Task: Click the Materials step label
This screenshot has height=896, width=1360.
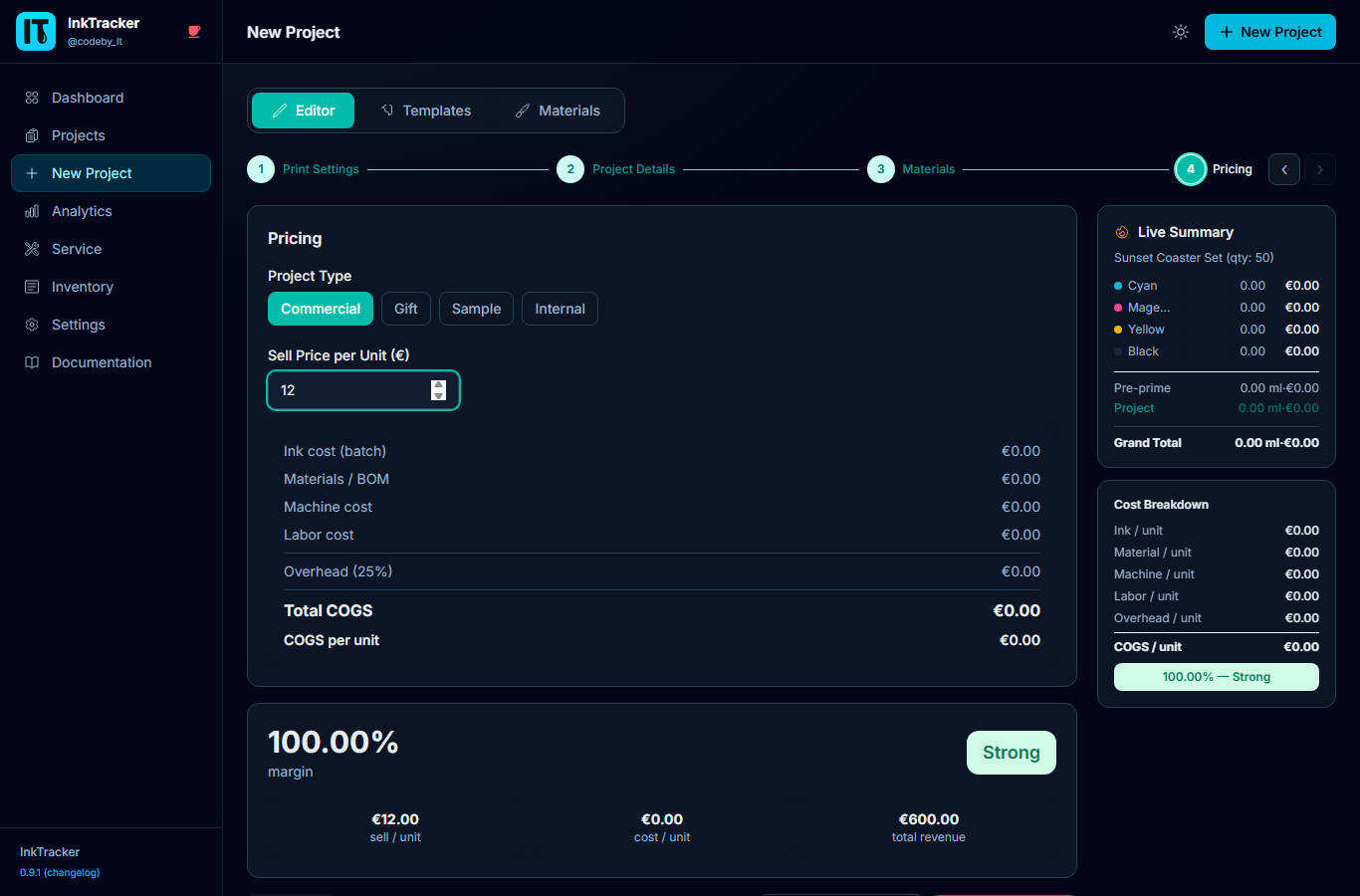Action: pyautogui.click(x=929, y=169)
